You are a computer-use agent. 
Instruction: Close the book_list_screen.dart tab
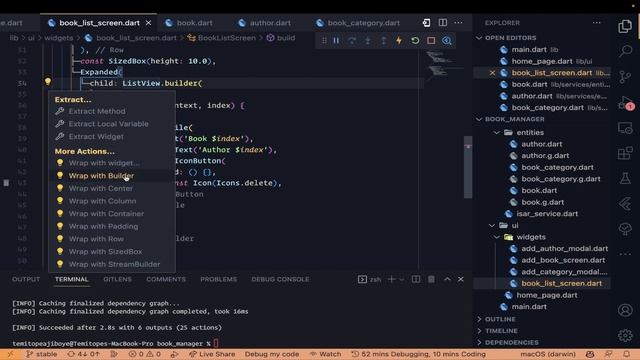pos(148,23)
